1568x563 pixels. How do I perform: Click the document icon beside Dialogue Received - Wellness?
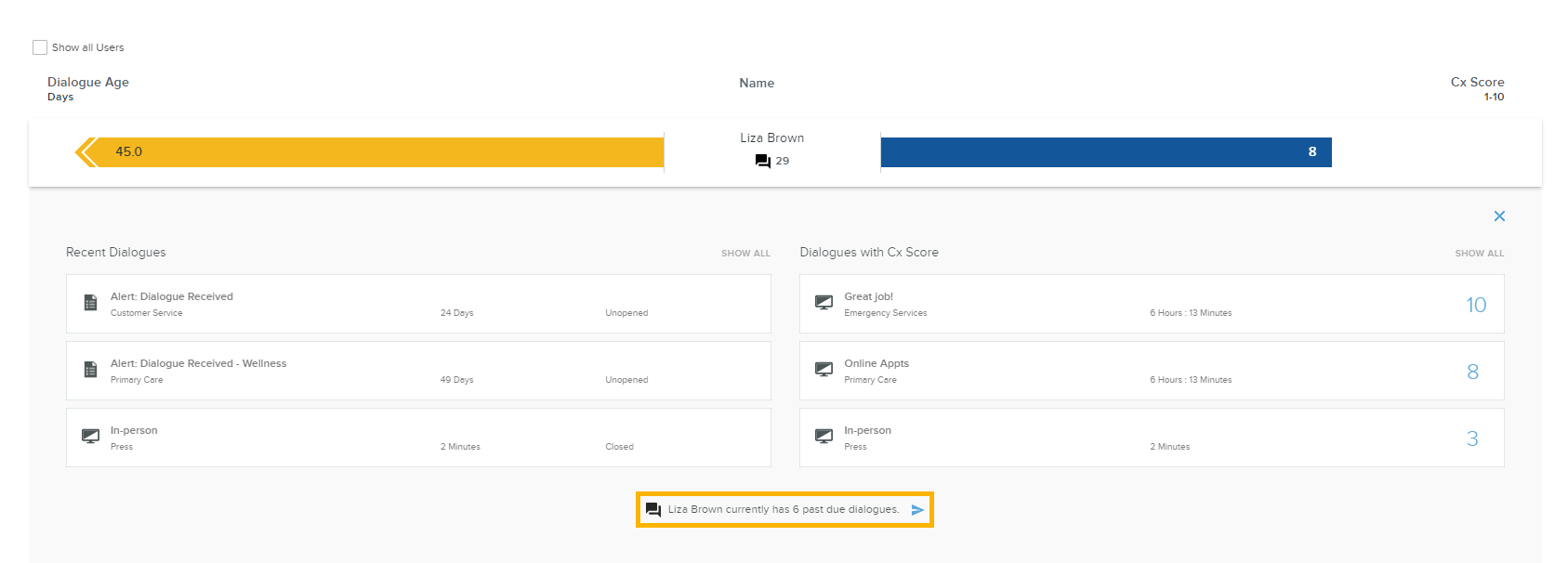[90, 370]
